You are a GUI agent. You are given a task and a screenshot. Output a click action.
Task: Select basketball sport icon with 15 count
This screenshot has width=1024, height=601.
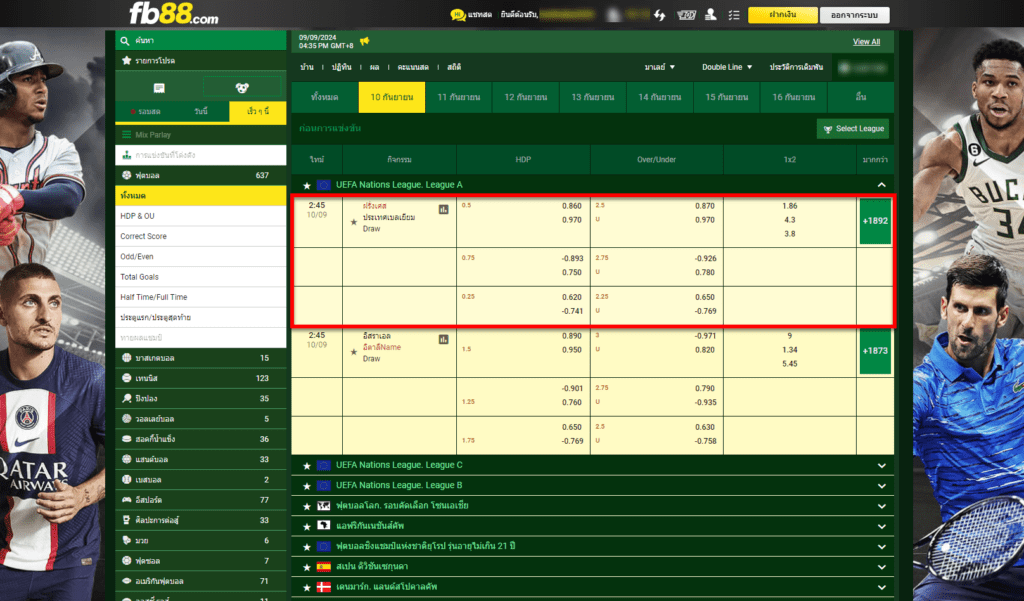coord(127,357)
